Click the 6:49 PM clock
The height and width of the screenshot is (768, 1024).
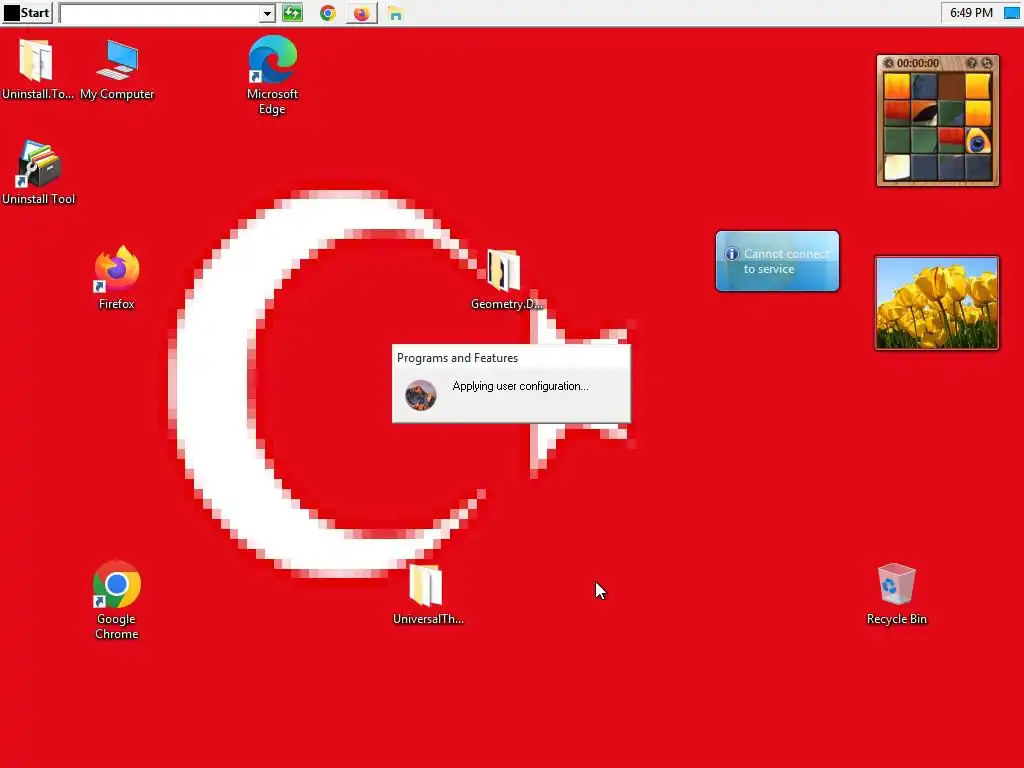pyautogui.click(x=971, y=13)
